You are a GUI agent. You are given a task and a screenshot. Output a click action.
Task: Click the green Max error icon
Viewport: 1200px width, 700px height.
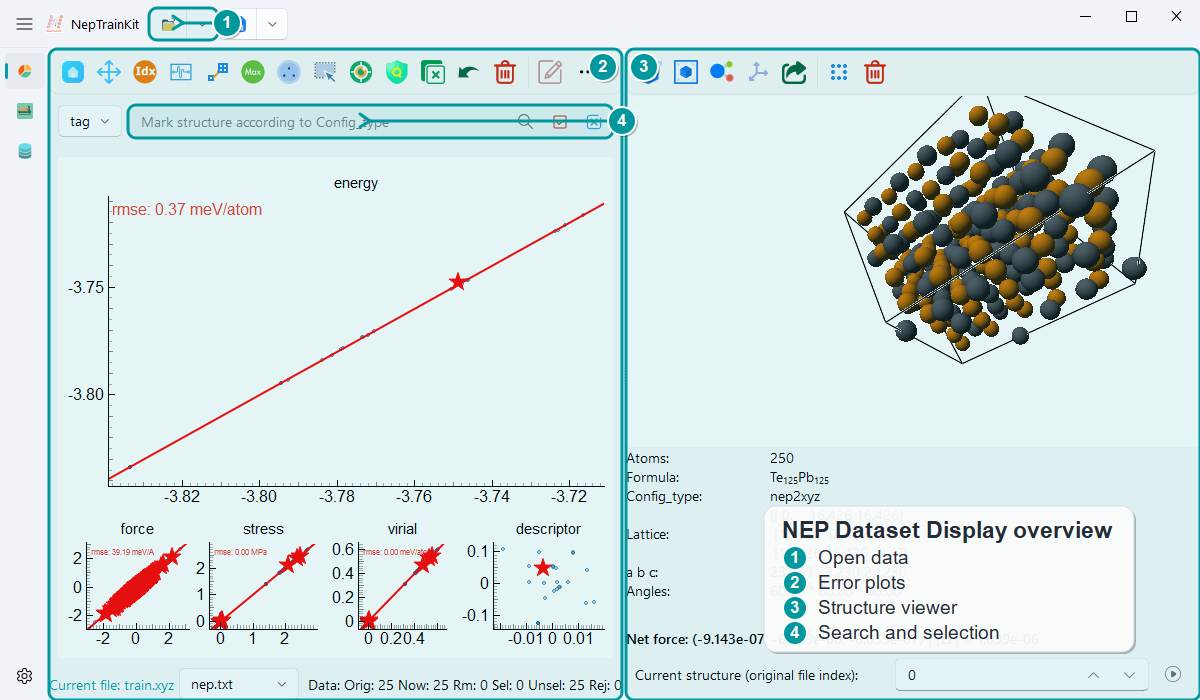point(253,72)
